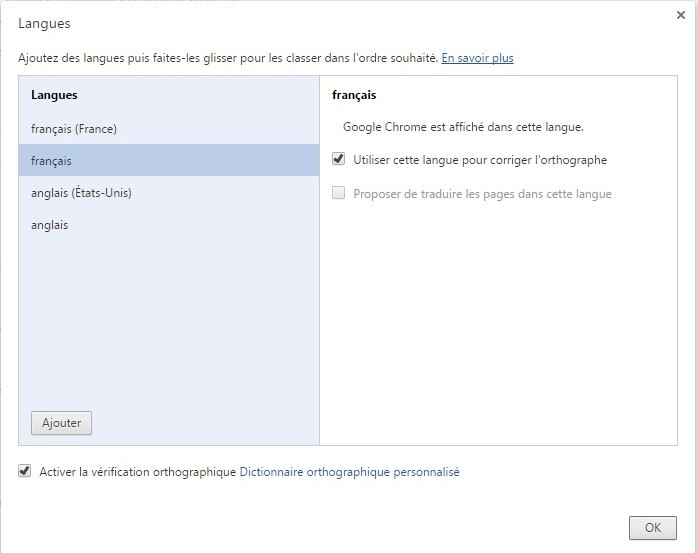
Task: Click the 'Ajoutez des langues' instruction text
Action: pos(228,58)
